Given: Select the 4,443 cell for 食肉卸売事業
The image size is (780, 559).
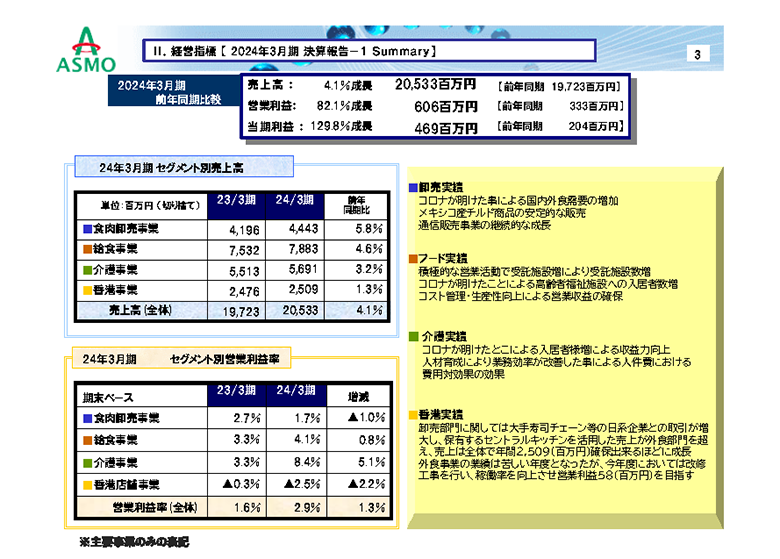Looking at the screenshot, I should click(294, 229).
